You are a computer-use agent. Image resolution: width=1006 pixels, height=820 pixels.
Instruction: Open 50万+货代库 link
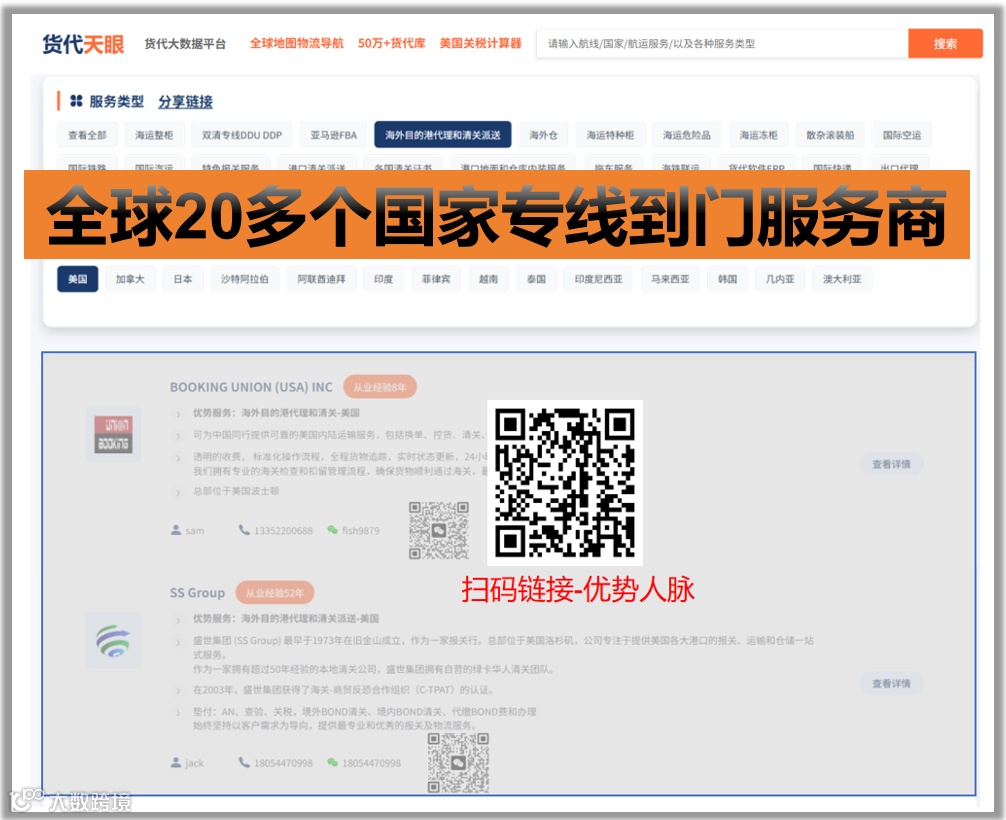click(x=391, y=43)
